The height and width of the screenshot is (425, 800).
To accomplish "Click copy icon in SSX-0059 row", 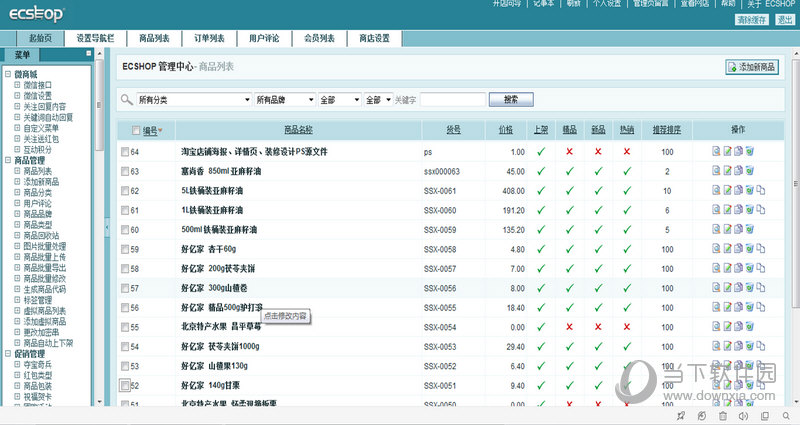I will [738, 229].
